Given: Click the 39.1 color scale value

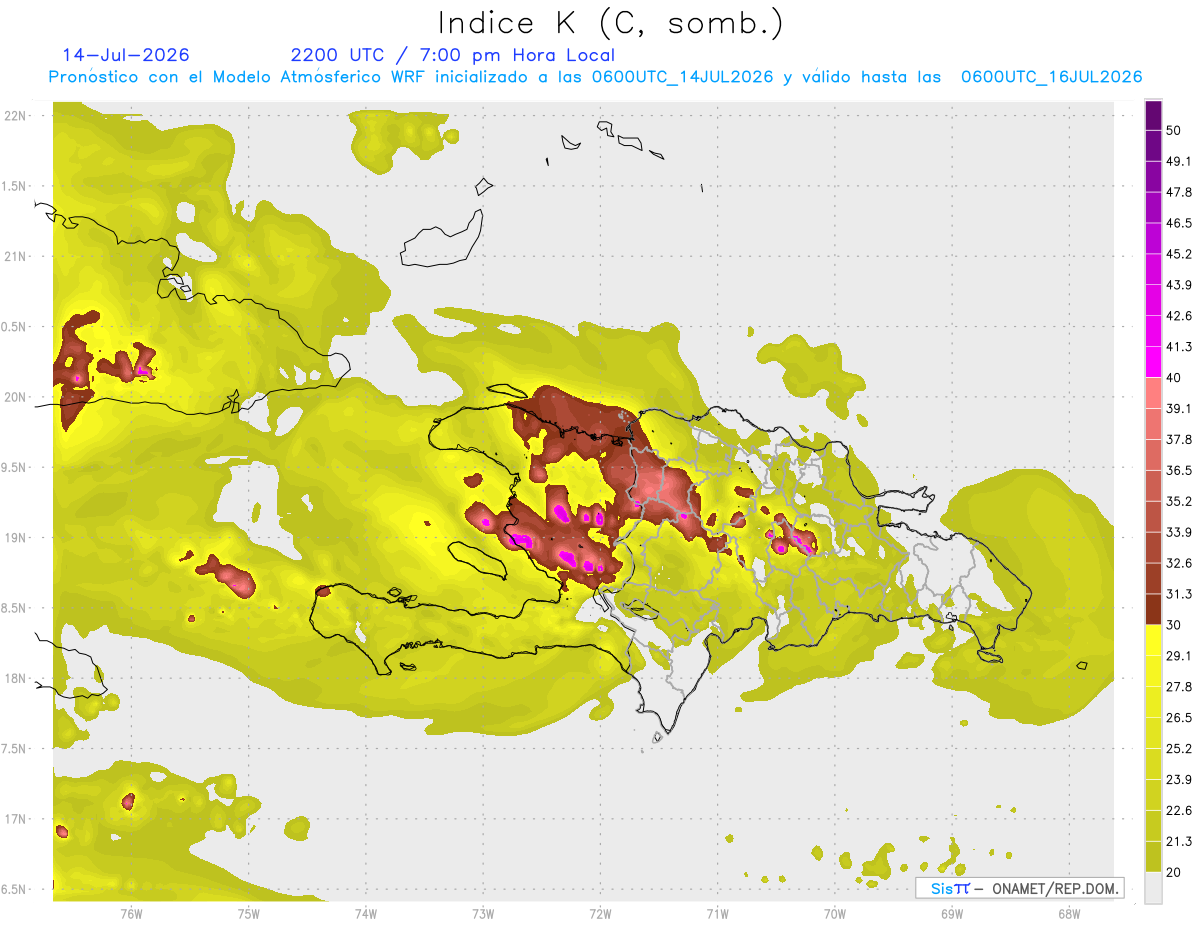Looking at the screenshot, I should pyautogui.click(x=1179, y=408).
